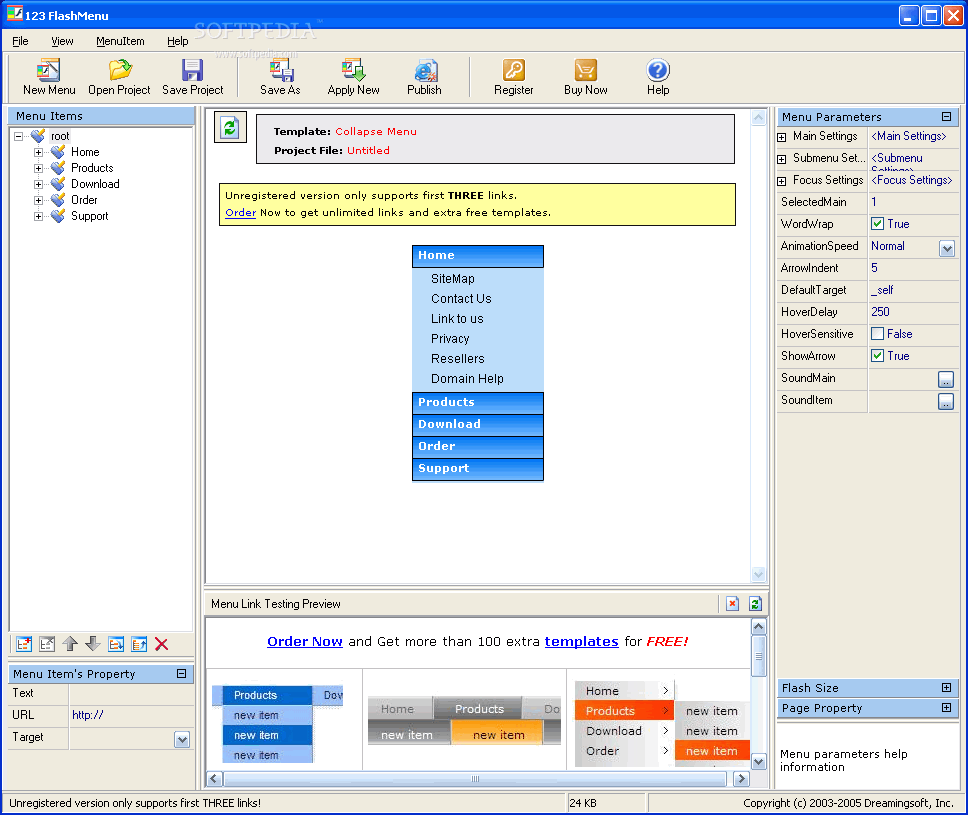Viewport: 968px width, 815px height.
Task: Click the expand all tree icon
Action: (x=116, y=644)
